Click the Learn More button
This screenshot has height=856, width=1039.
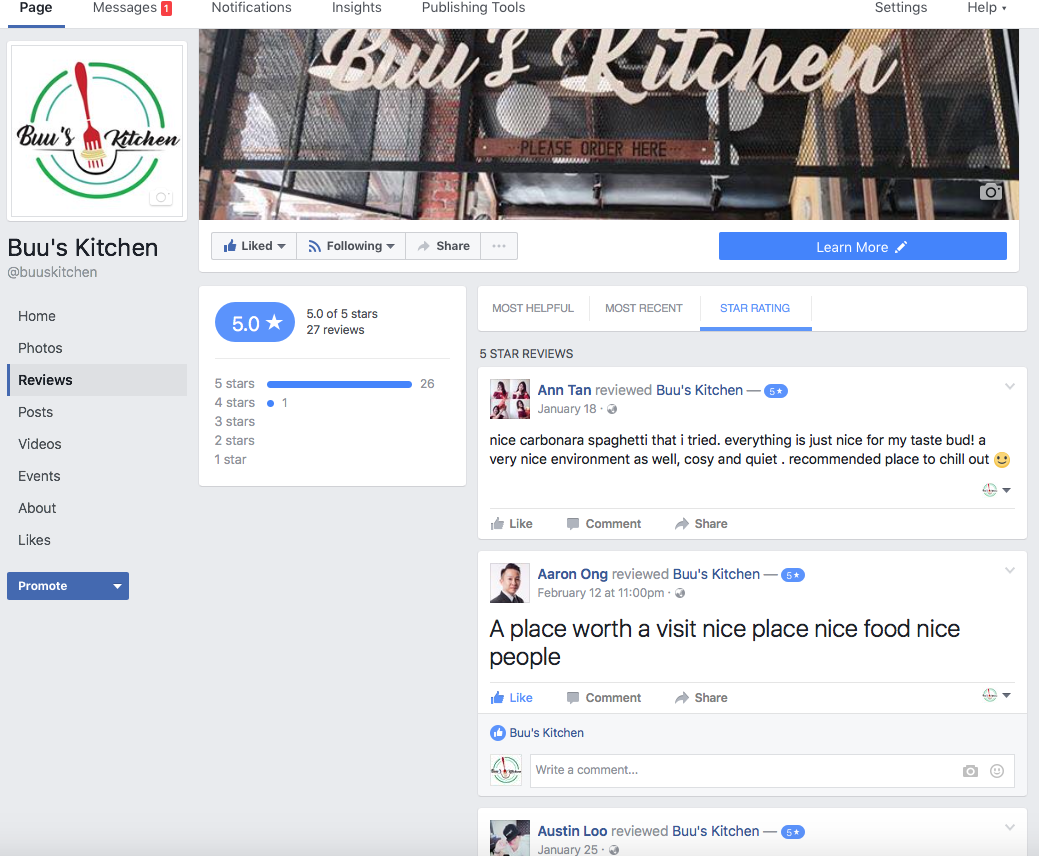click(x=862, y=246)
